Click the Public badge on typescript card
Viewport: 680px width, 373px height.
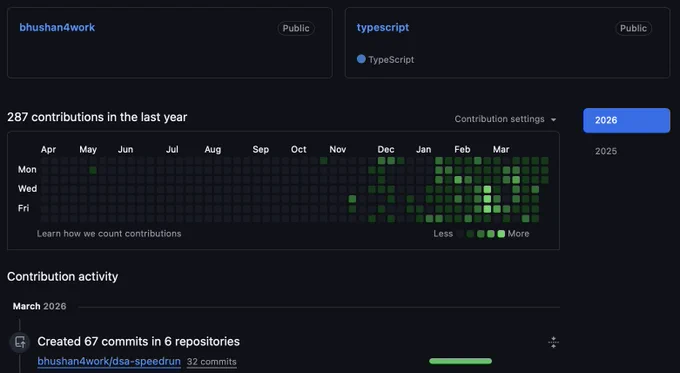tap(633, 28)
